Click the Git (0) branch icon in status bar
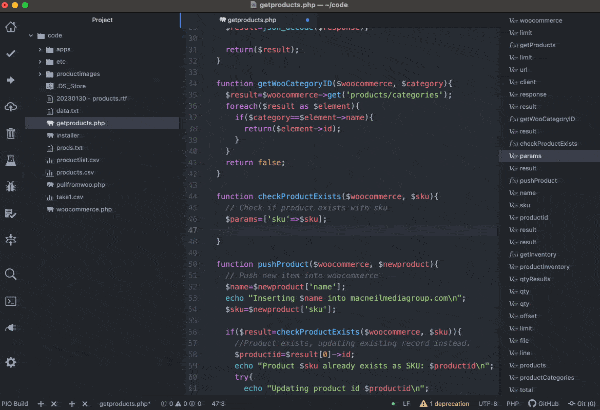Screen dimensions: 600x410 [x=572, y=403]
